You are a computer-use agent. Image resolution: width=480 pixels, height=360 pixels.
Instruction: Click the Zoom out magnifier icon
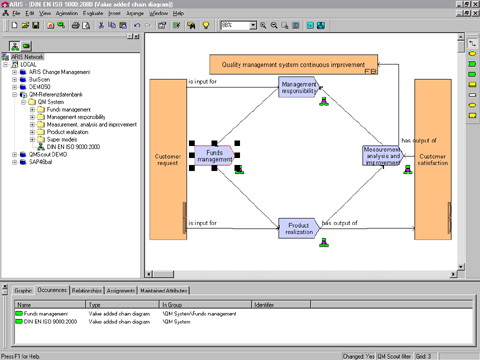pos(274,25)
